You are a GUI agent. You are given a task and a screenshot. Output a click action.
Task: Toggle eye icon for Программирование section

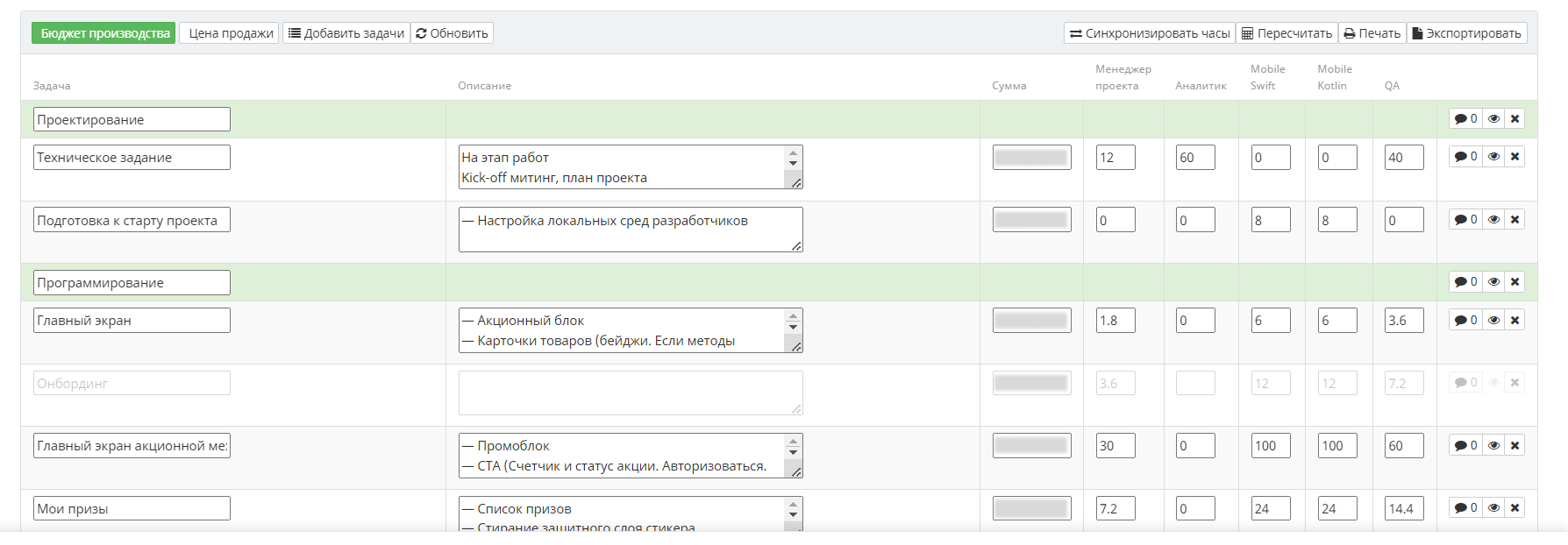1493,282
